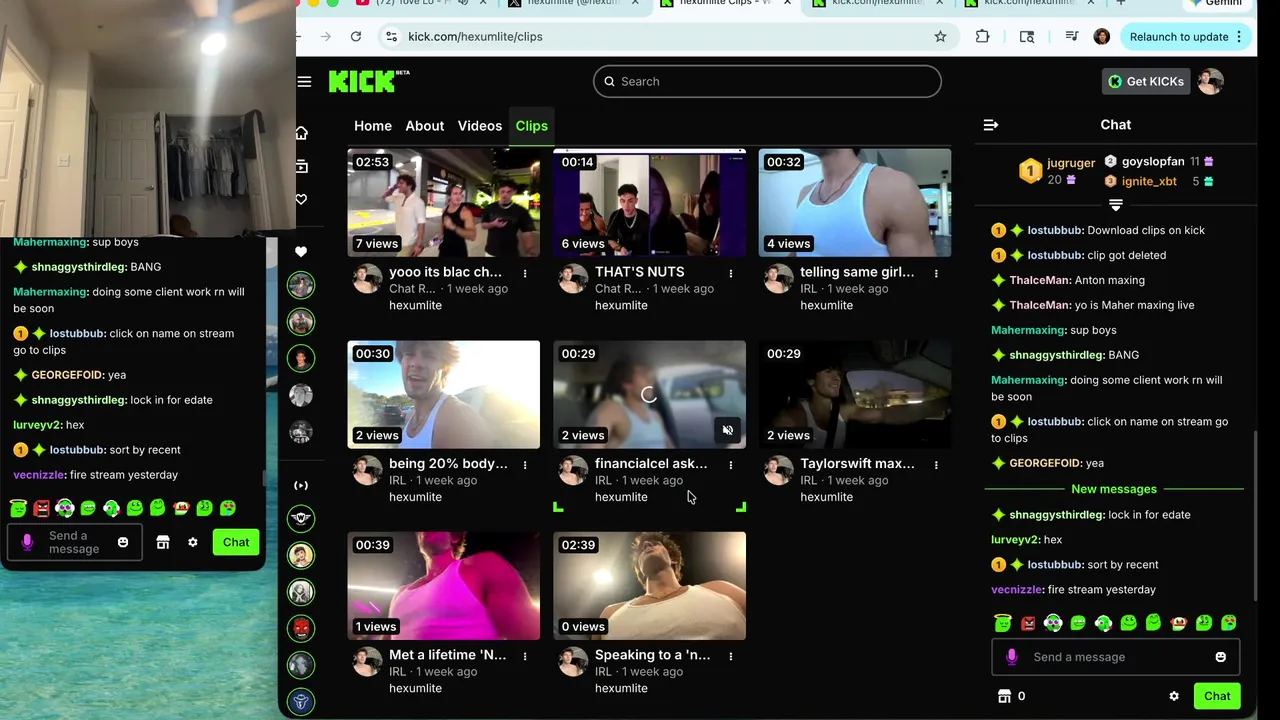Play the 'telling same girl...' clip thumbnail
The height and width of the screenshot is (720, 1280).
coord(855,202)
